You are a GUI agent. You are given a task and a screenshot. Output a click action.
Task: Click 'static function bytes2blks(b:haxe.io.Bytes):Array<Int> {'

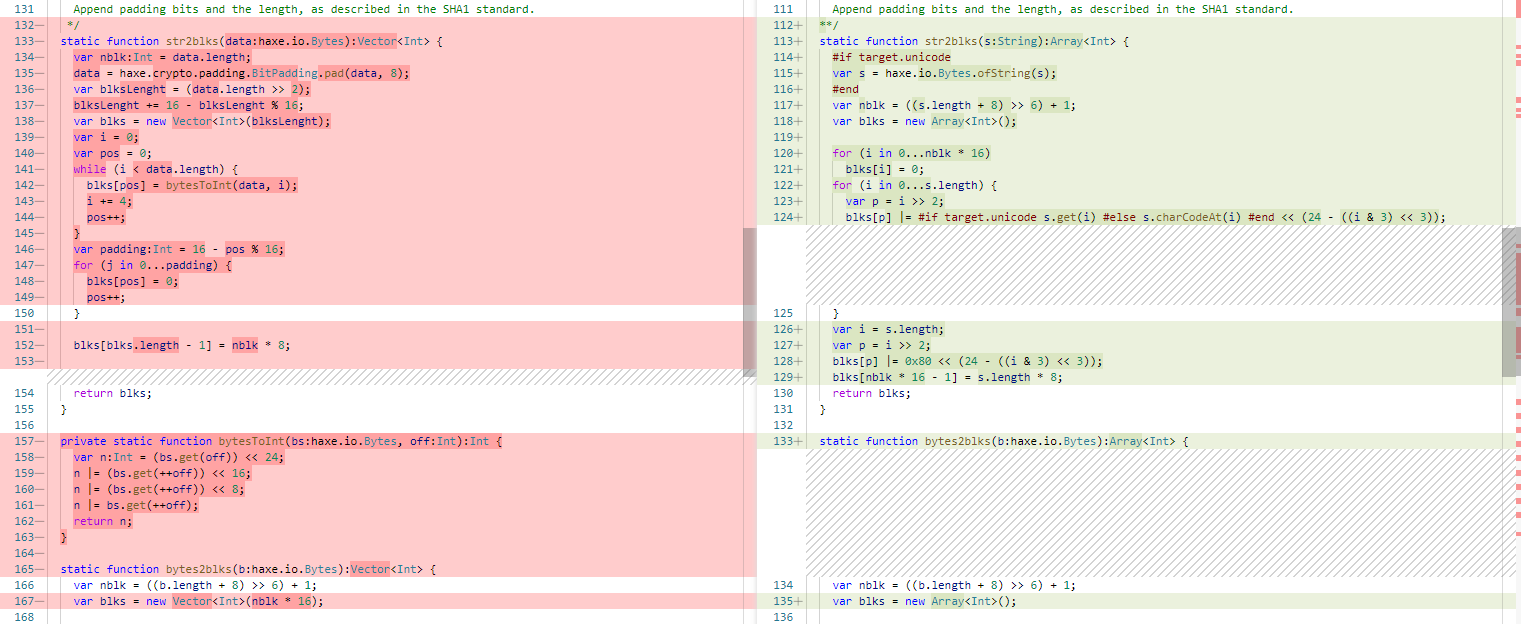(x=1003, y=441)
